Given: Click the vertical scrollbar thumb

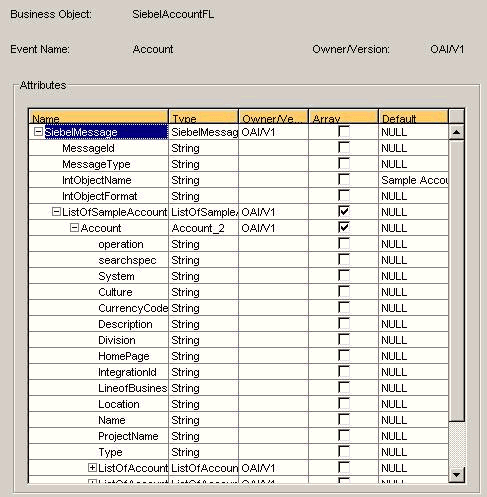Looking at the screenshot, I should (457, 280).
